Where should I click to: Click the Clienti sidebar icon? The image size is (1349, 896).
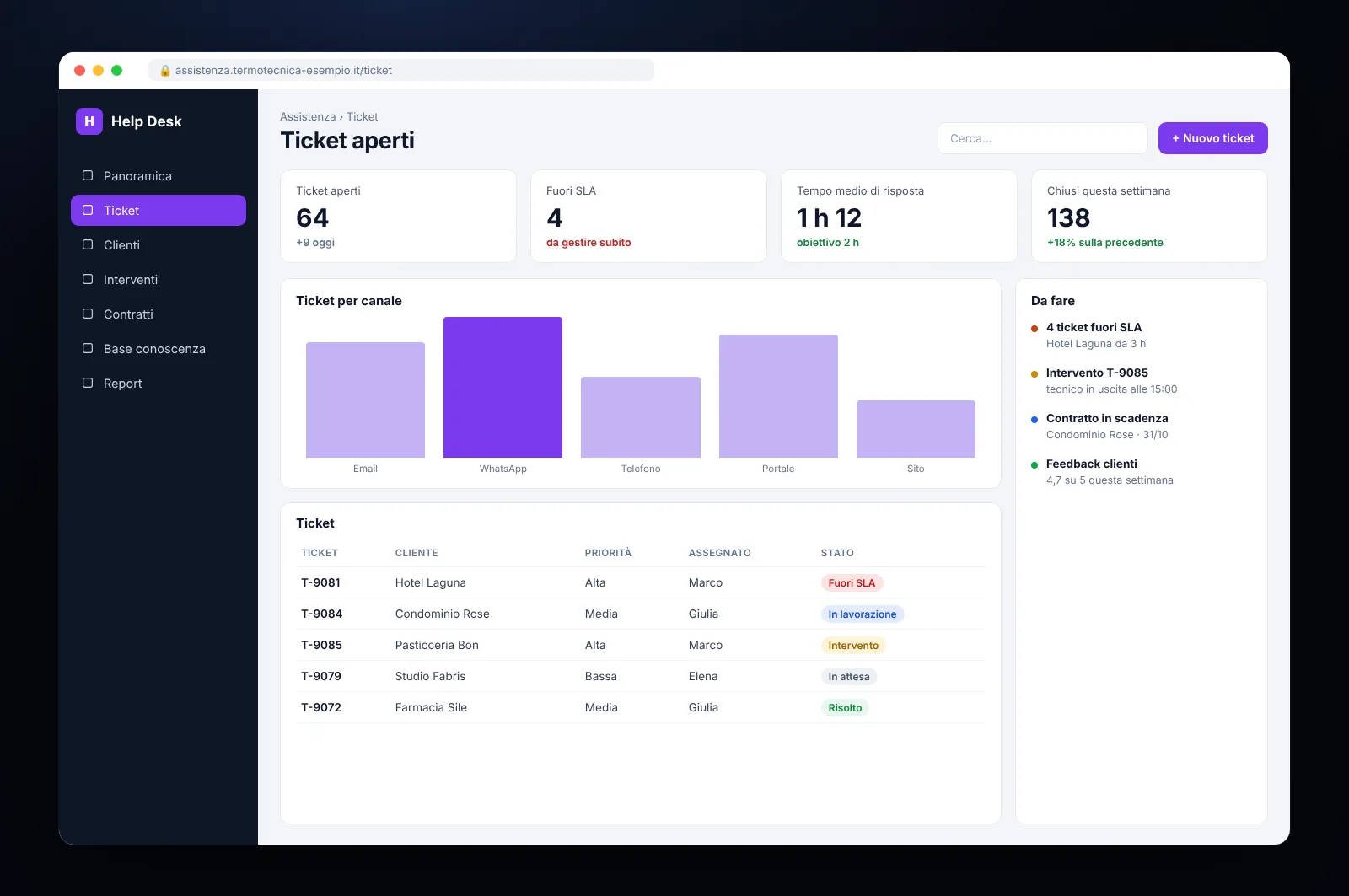pyautogui.click(x=88, y=244)
